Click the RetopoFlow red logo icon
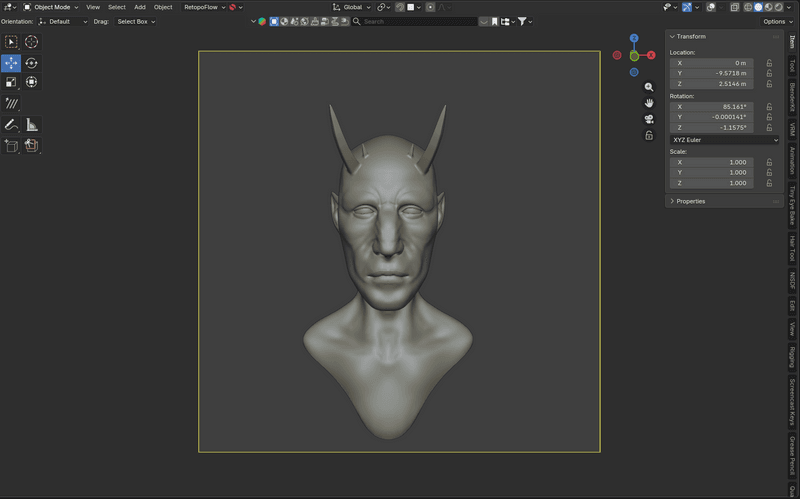 click(233, 7)
